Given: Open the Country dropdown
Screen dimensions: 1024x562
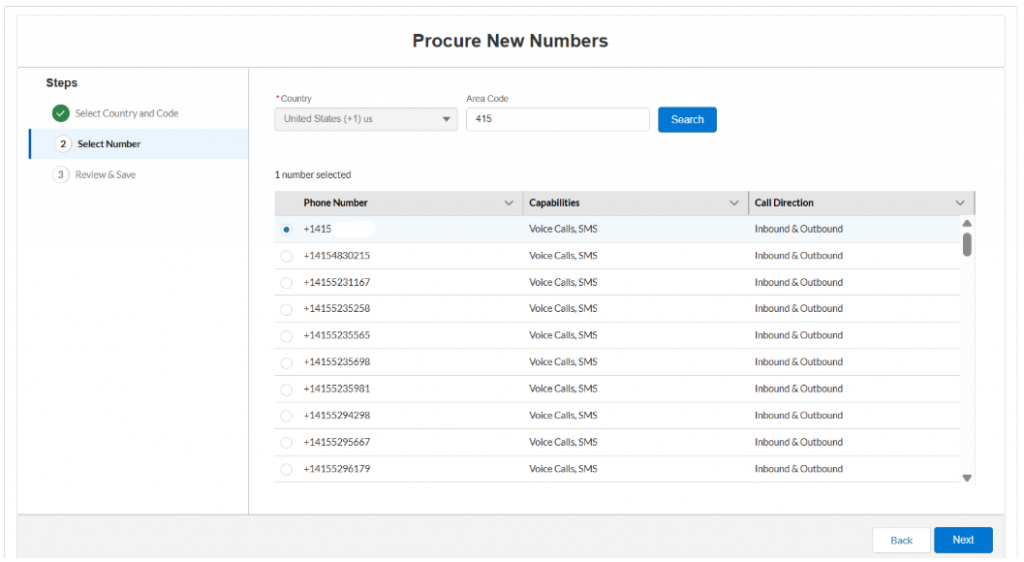Looking at the screenshot, I should (366, 119).
